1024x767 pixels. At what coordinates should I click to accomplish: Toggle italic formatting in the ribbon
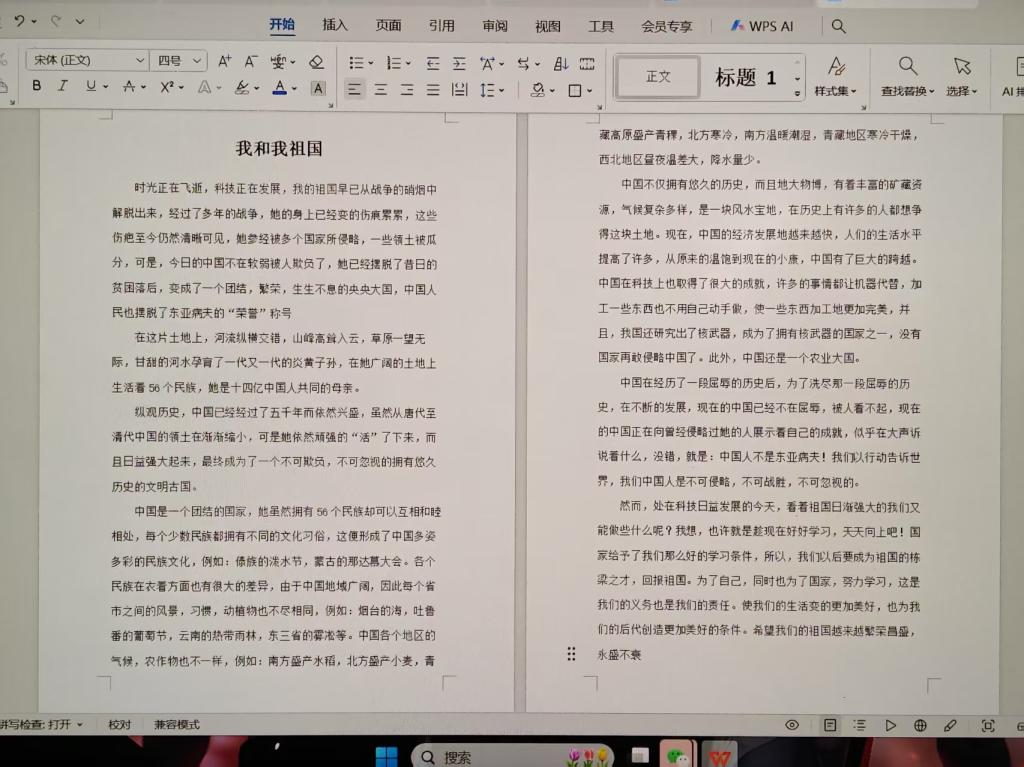pos(63,87)
